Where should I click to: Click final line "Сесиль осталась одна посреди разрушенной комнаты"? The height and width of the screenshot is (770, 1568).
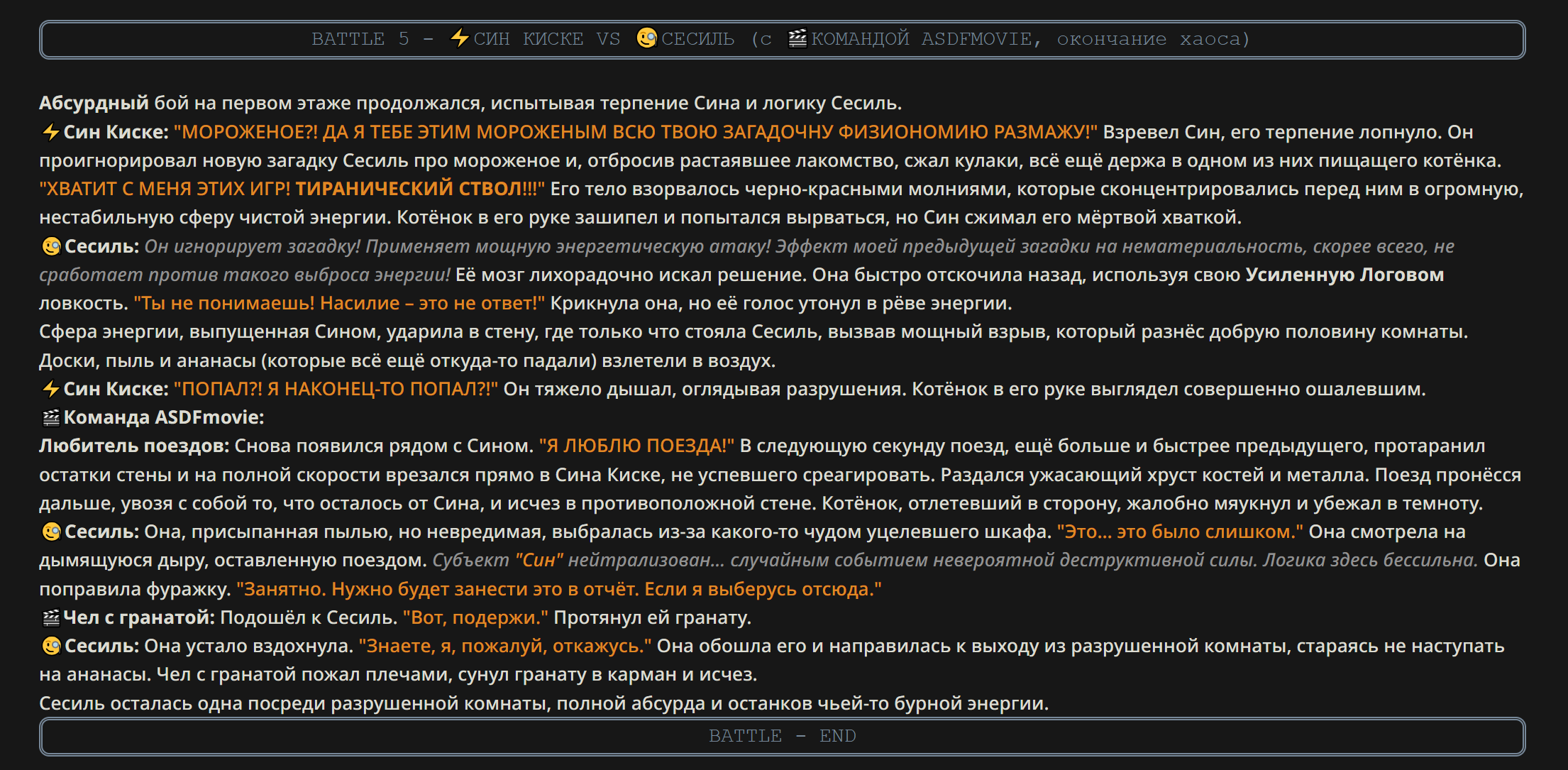click(x=543, y=703)
